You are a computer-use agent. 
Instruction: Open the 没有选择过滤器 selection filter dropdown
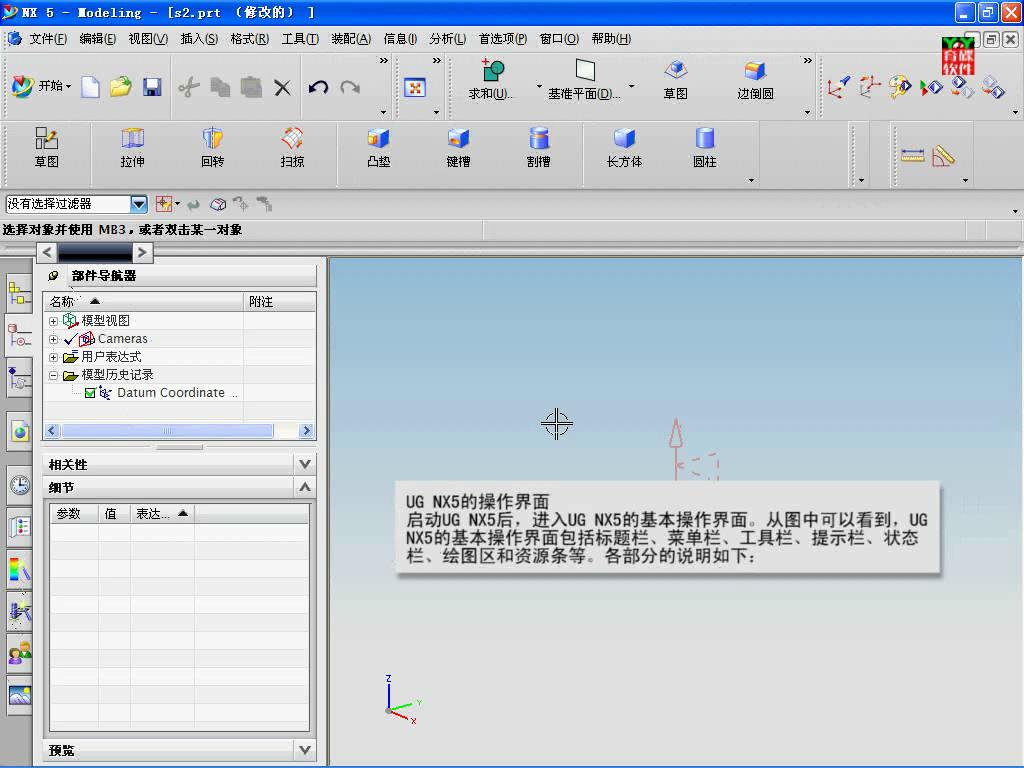(x=138, y=204)
